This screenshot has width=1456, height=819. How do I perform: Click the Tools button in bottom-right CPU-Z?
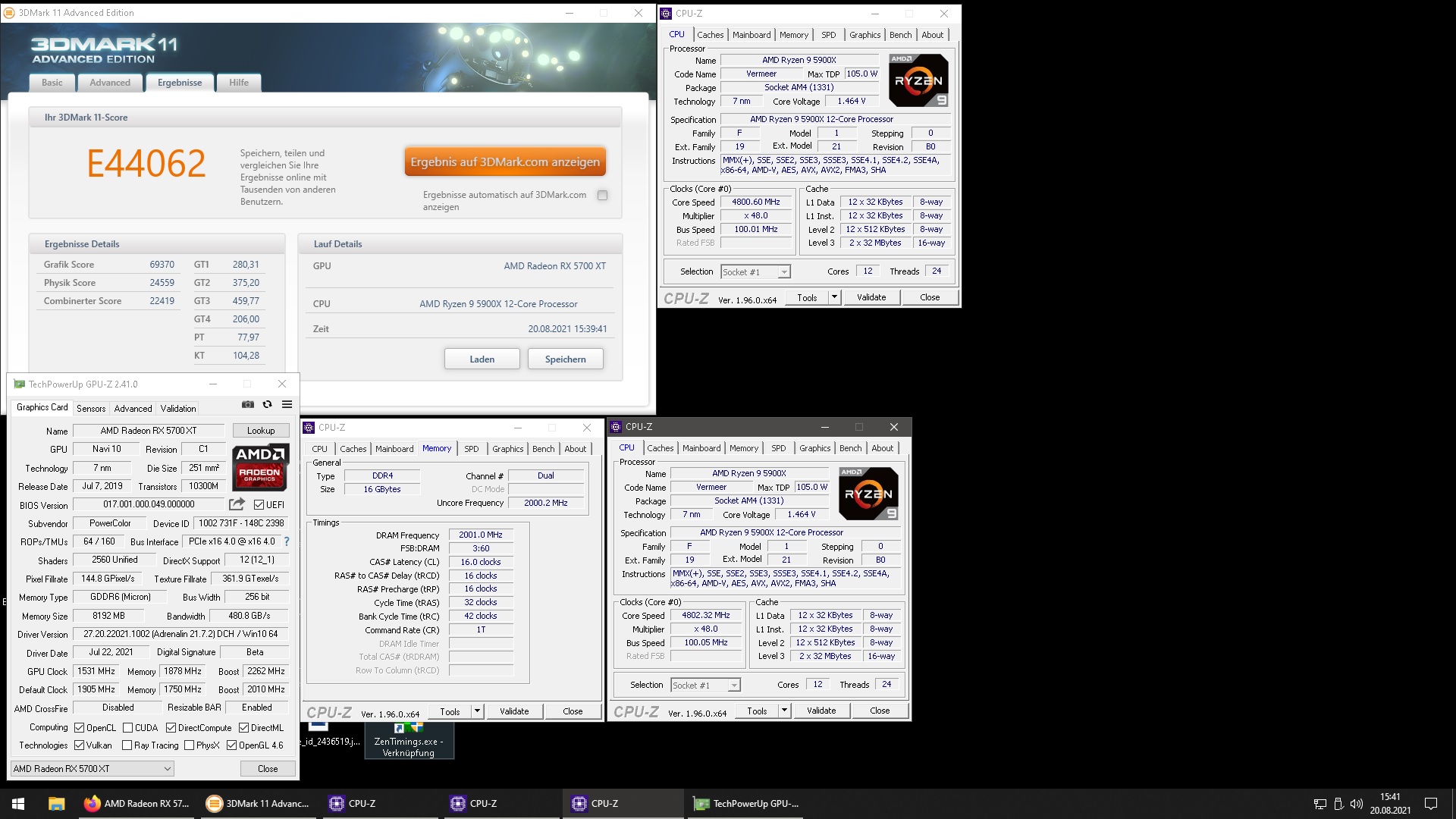click(x=757, y=711)
